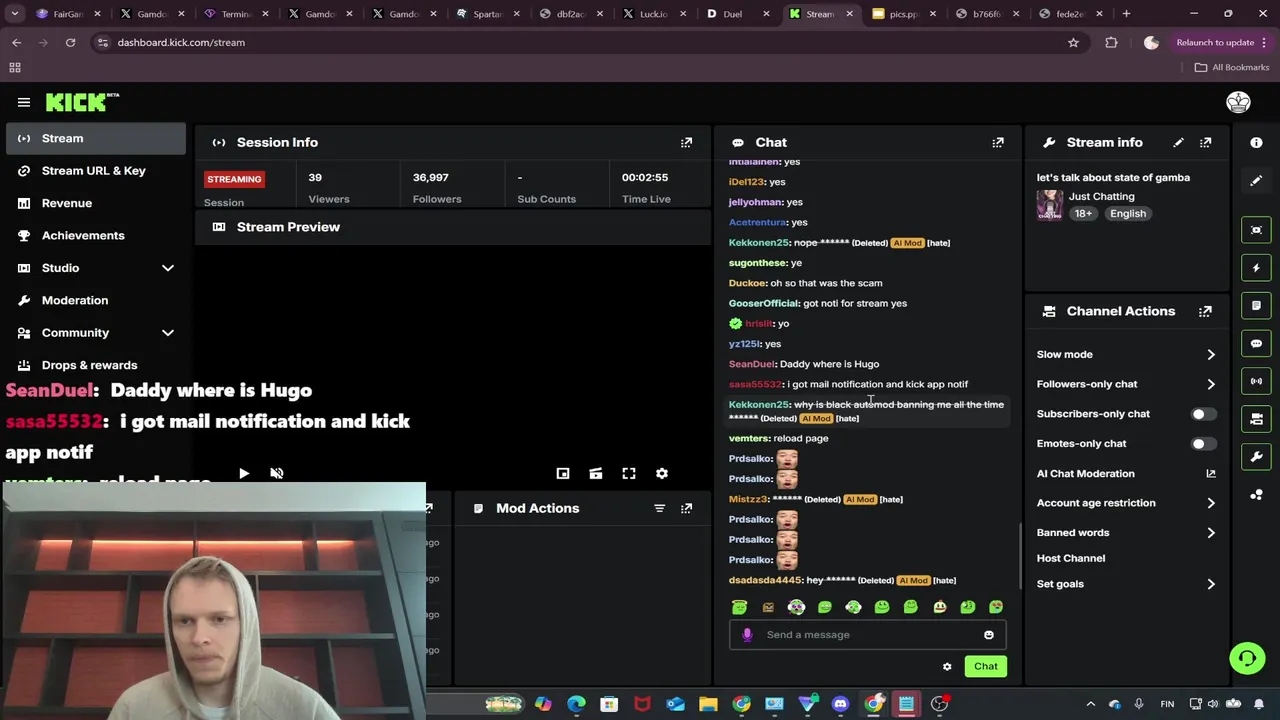
Task: Click the lightning bolt icon in right sidebar
Action: [x=1256, y=268]
